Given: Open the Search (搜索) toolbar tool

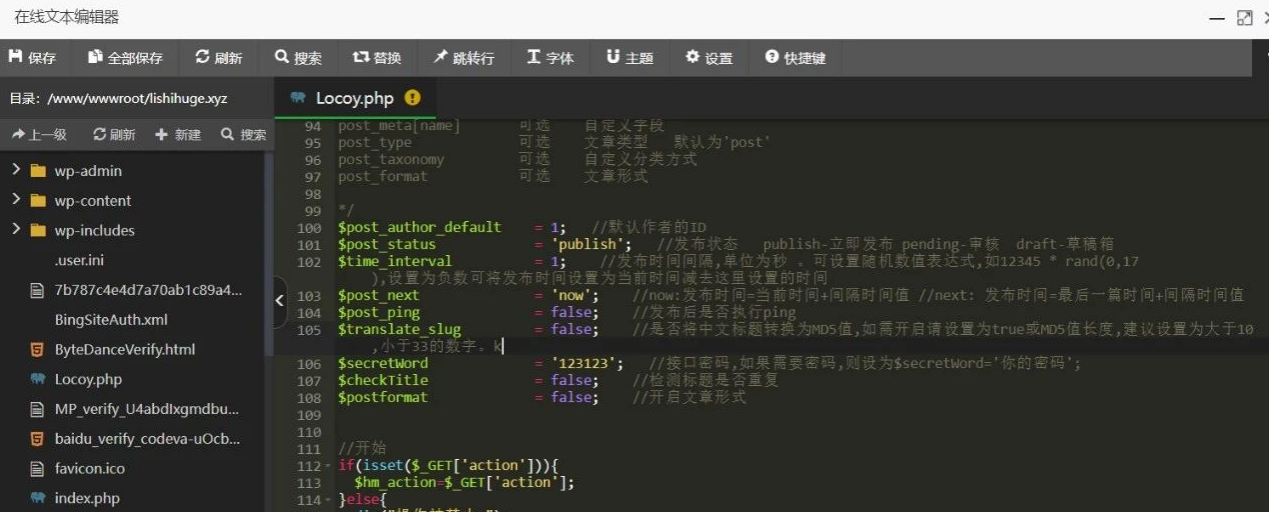Looking at the screenshot, I should 298,58.
